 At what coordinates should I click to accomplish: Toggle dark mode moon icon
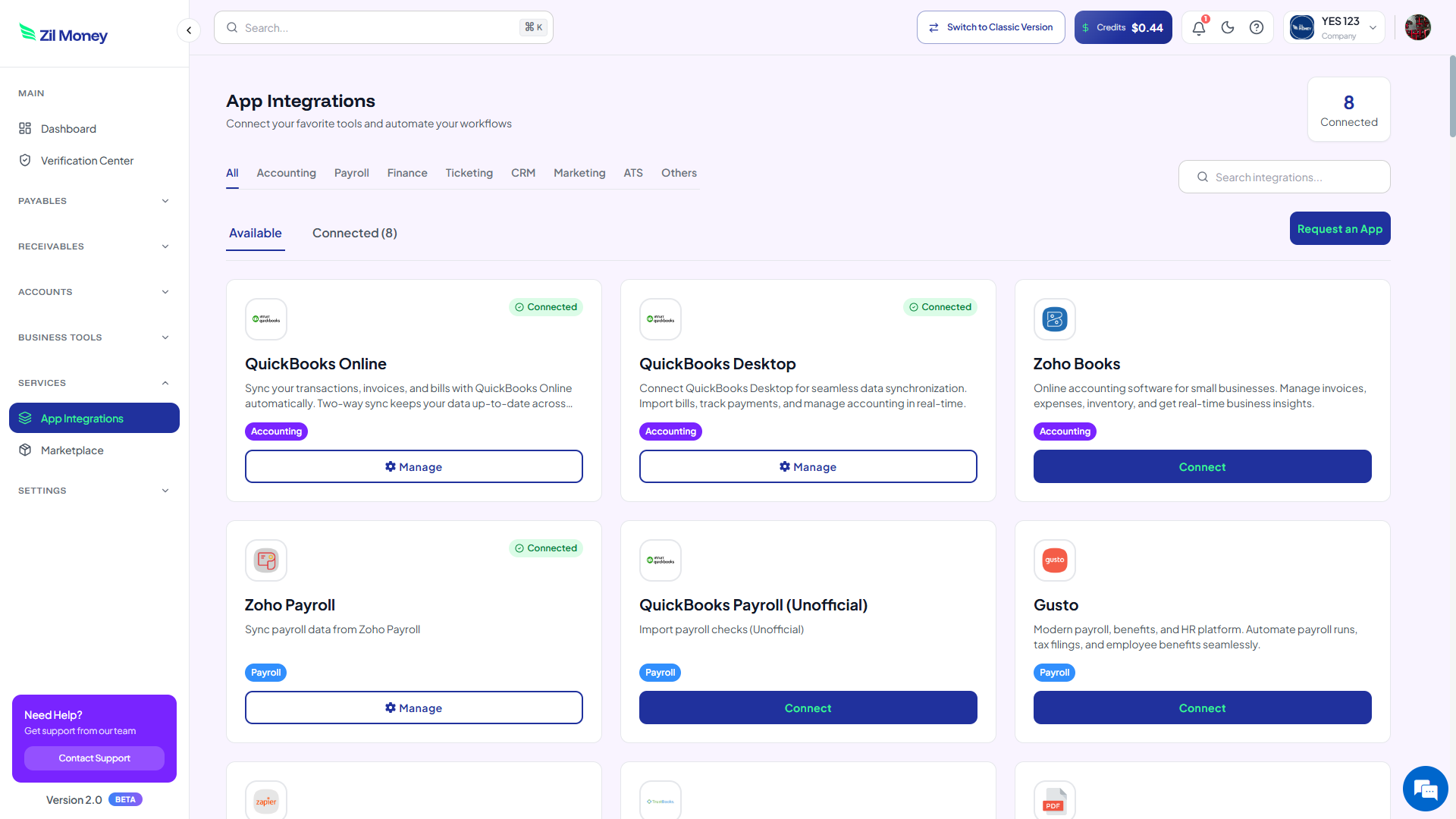pyautogui.click(x=1228, y=28)
